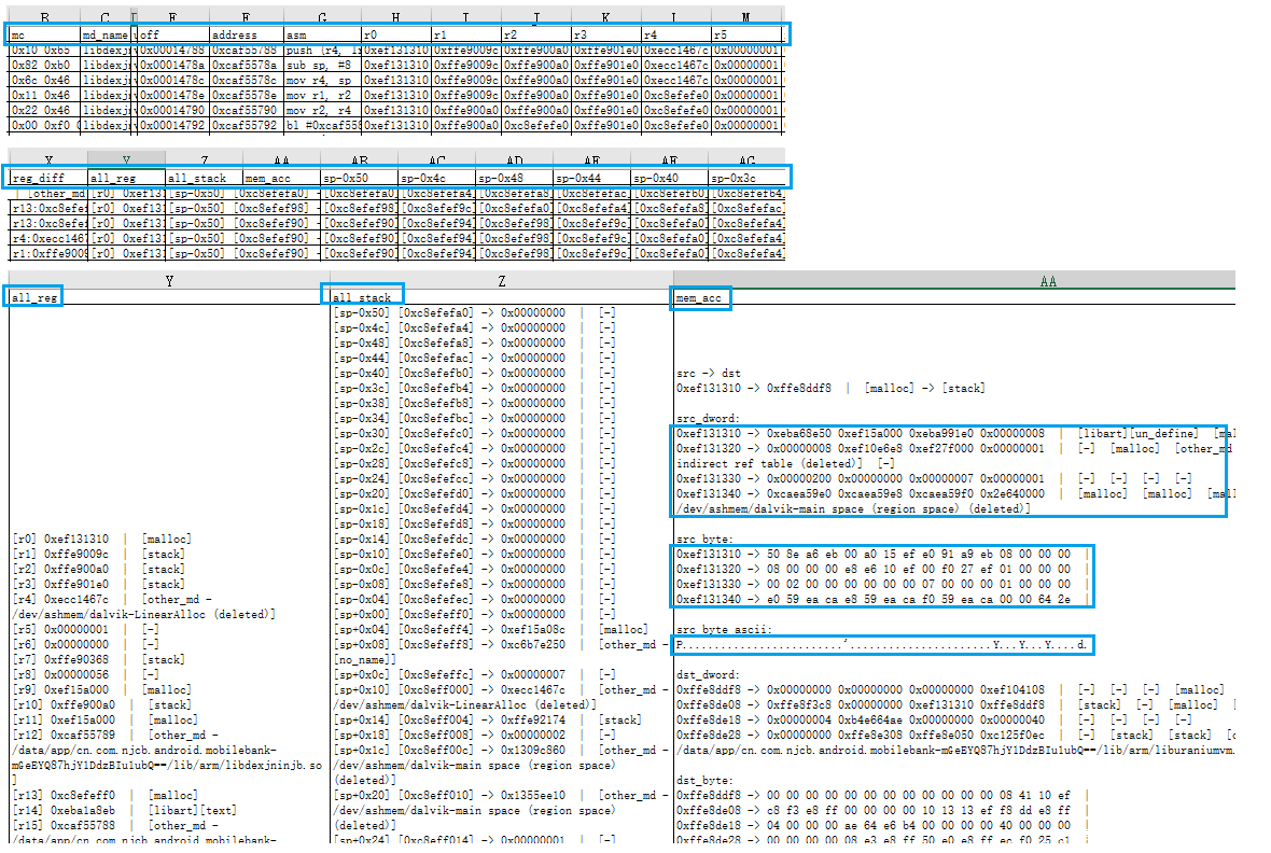Click the 'off' column header cell
Screen dimensions: 1271x853
[173, 35]
